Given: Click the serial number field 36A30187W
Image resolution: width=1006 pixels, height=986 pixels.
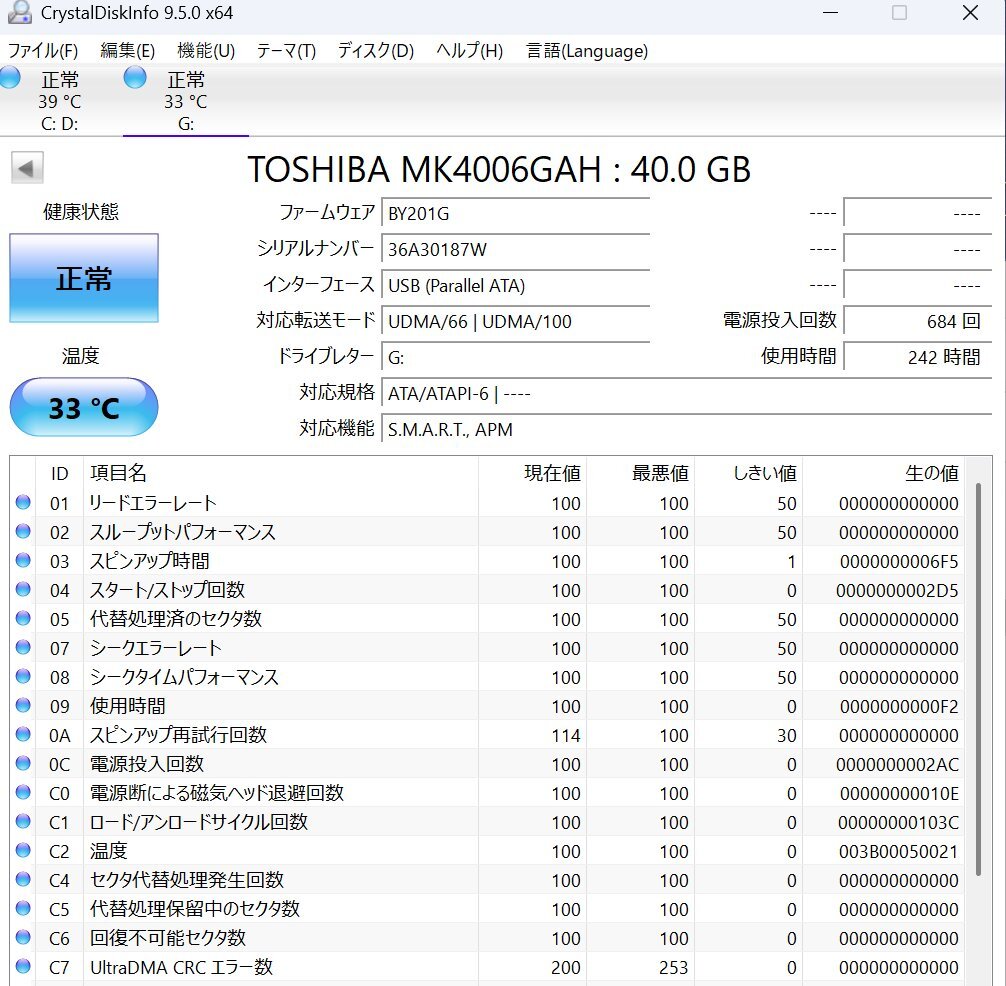Looking at the screenshot, I should point(516,249).
